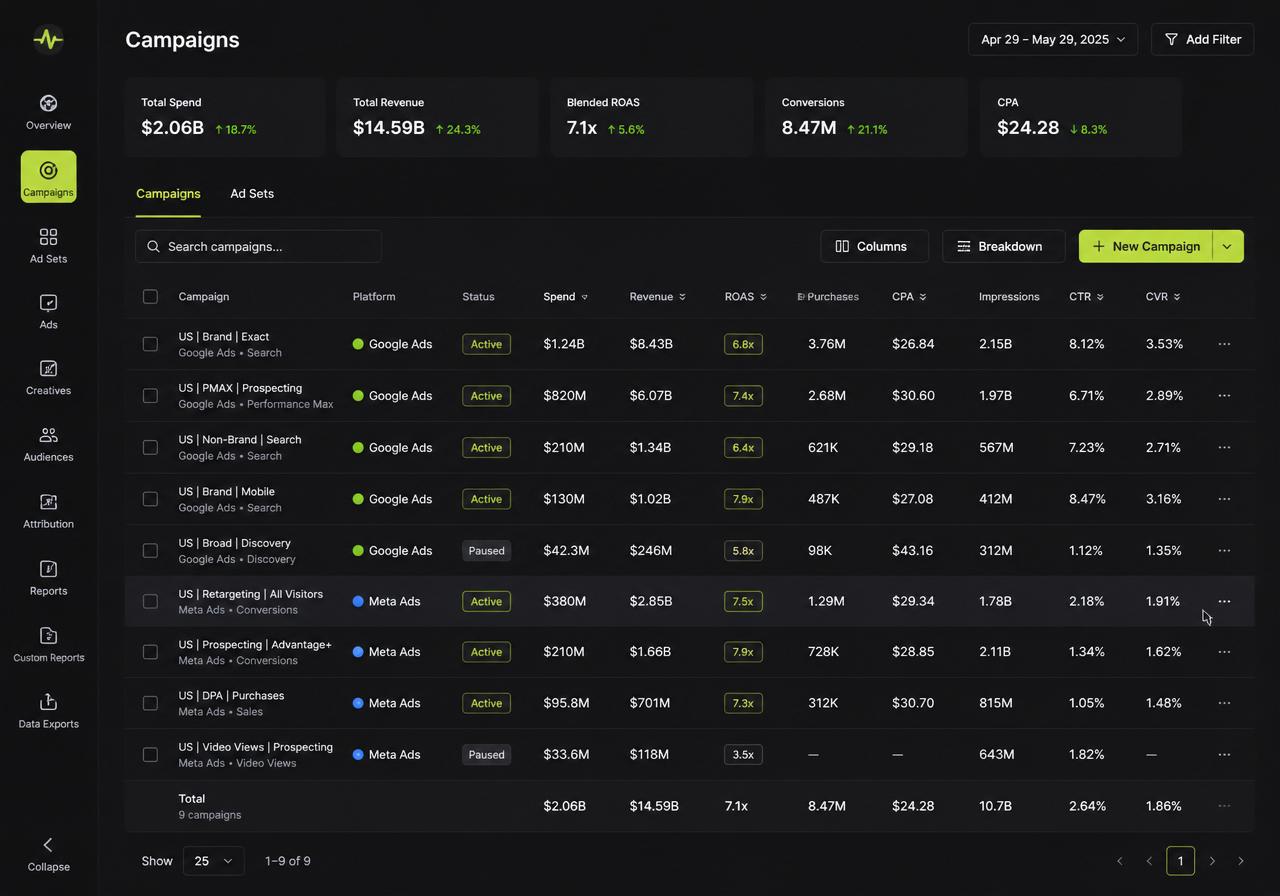Open row menu for US | Non-Brand | Search
The image size is (1280, 896).
point(1224,447)
